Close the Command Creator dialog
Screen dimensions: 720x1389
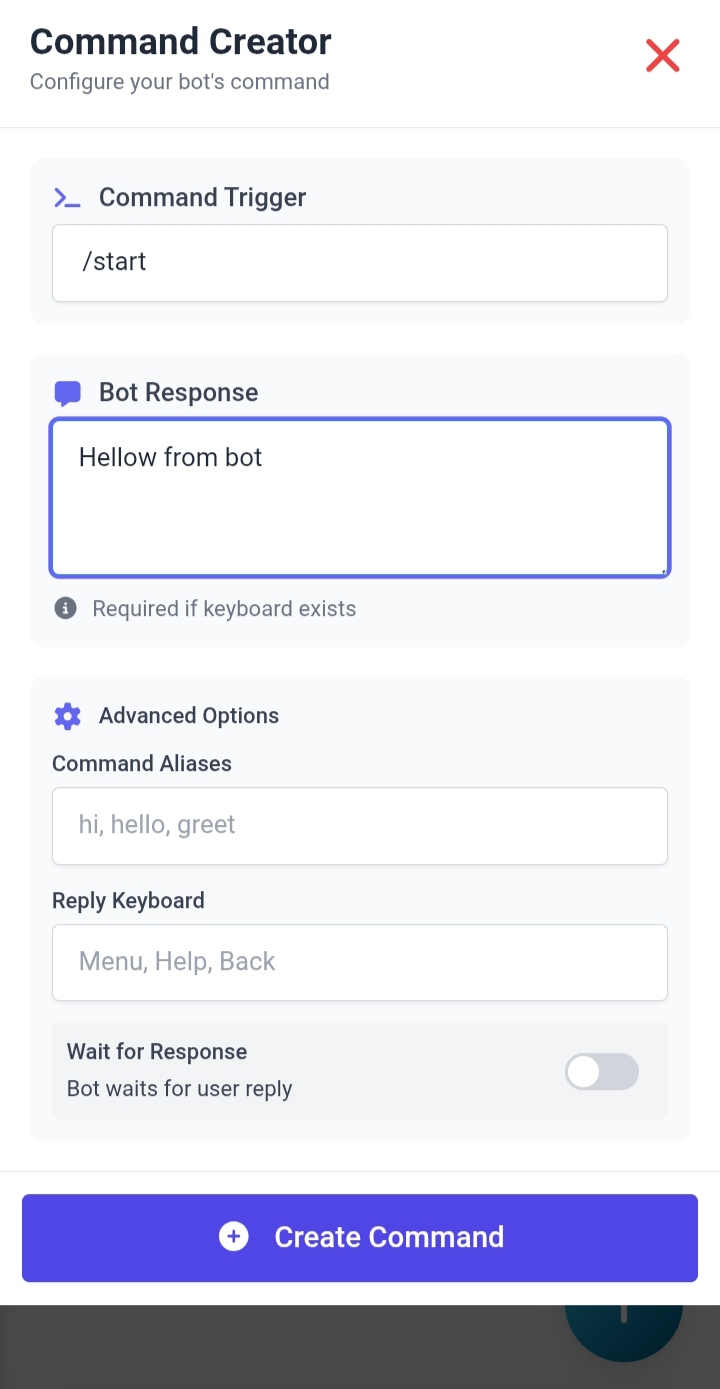[662, 57]
